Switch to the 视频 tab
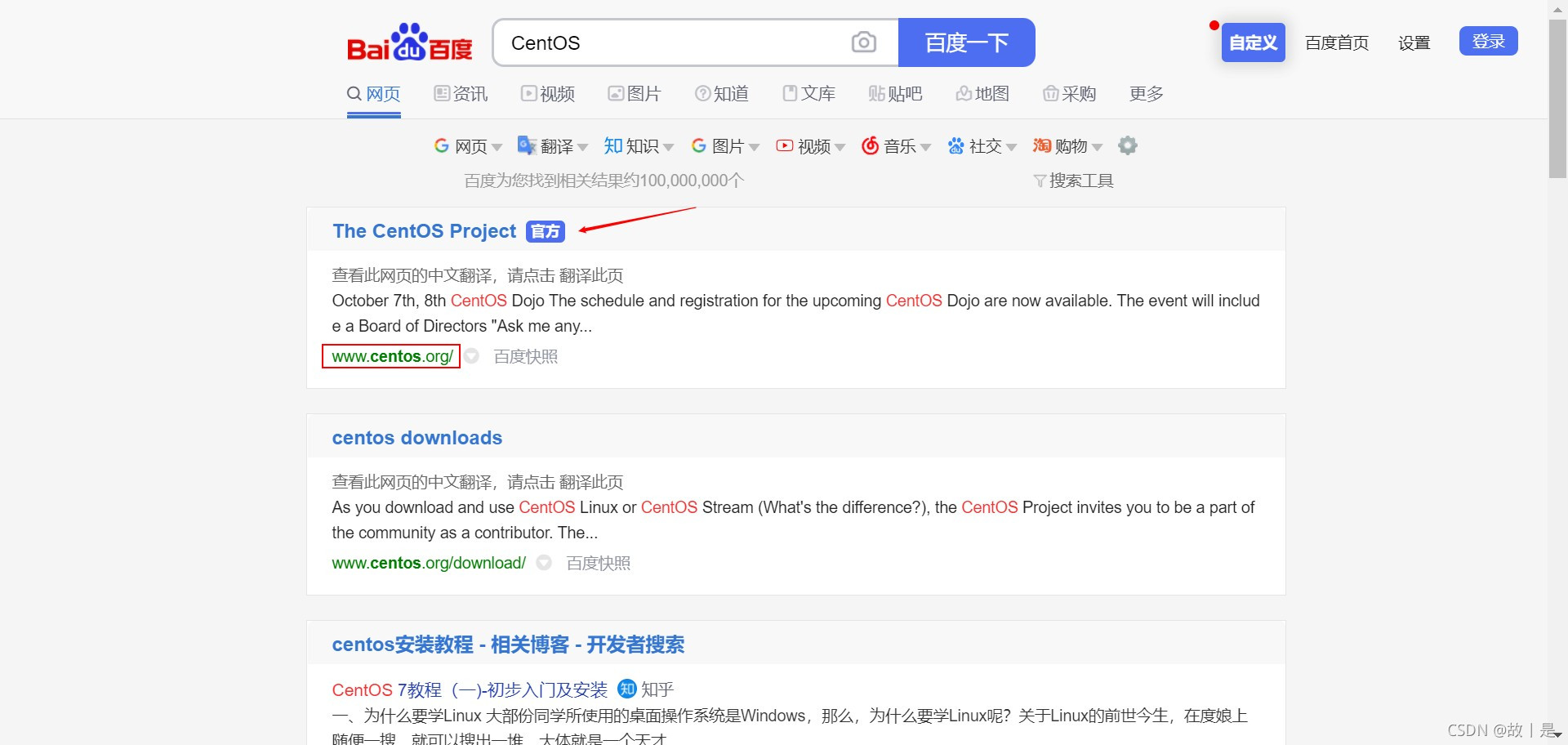 pos(548,94)
